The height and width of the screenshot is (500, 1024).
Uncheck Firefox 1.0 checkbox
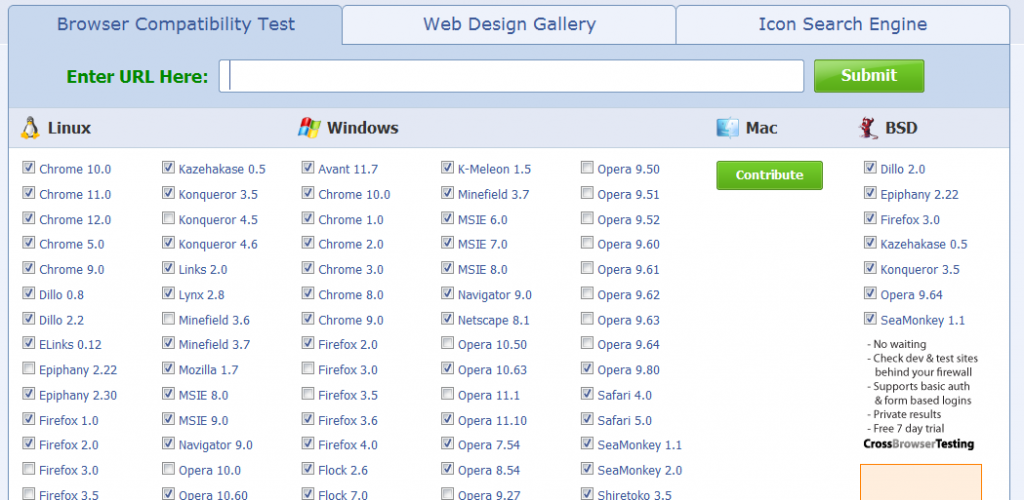[x=29, y=418]
